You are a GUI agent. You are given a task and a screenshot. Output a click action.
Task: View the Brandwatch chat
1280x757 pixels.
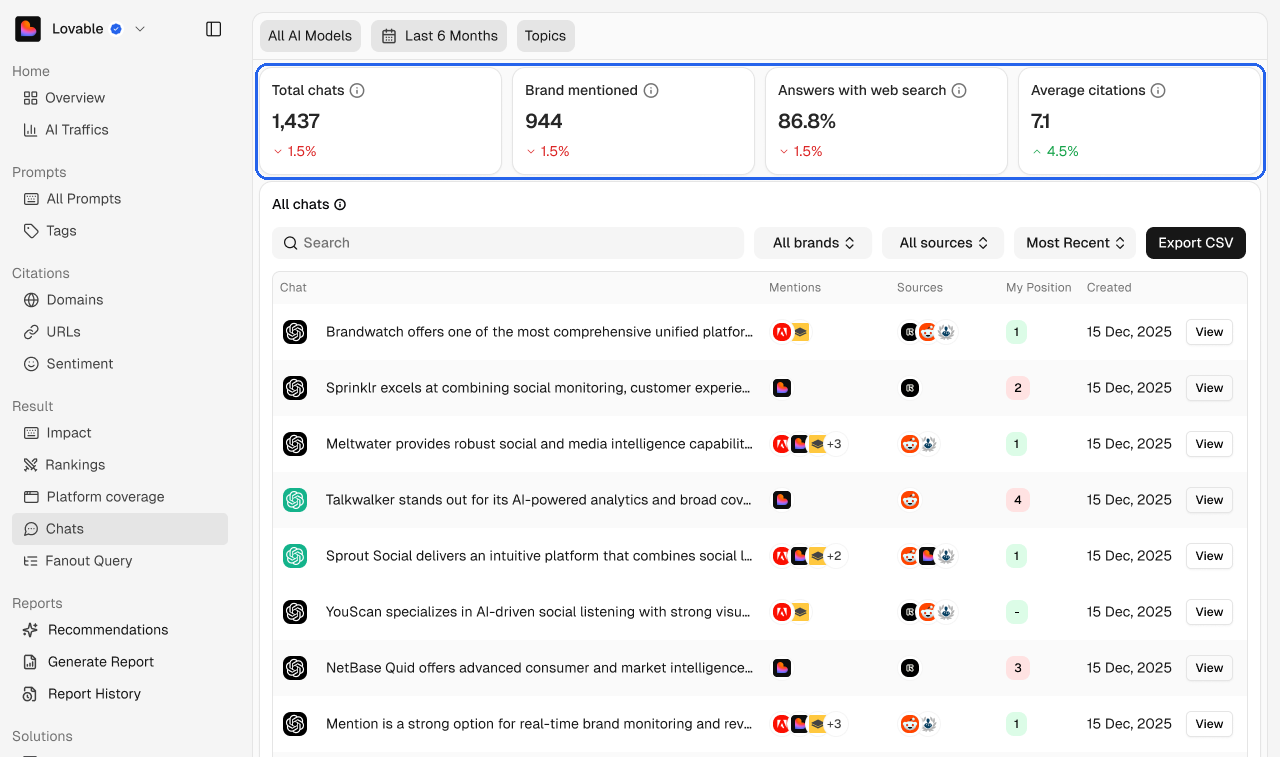click(x=1209, y=332)
